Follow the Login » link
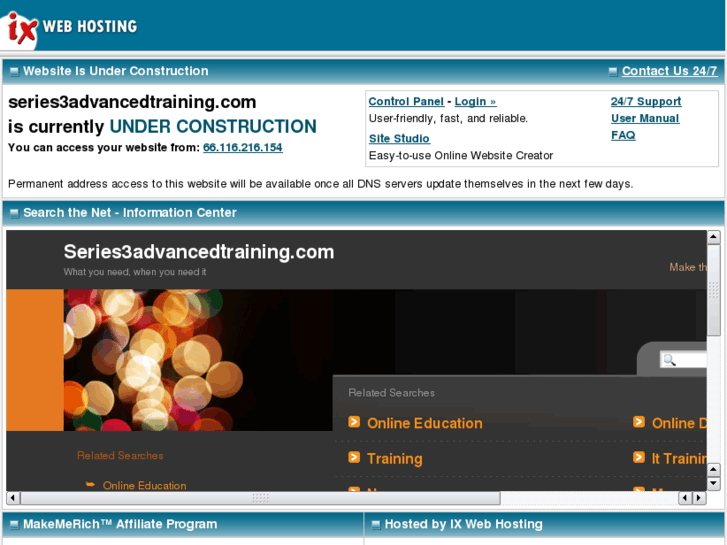This screenshot has width=727, height=545. 475,102
